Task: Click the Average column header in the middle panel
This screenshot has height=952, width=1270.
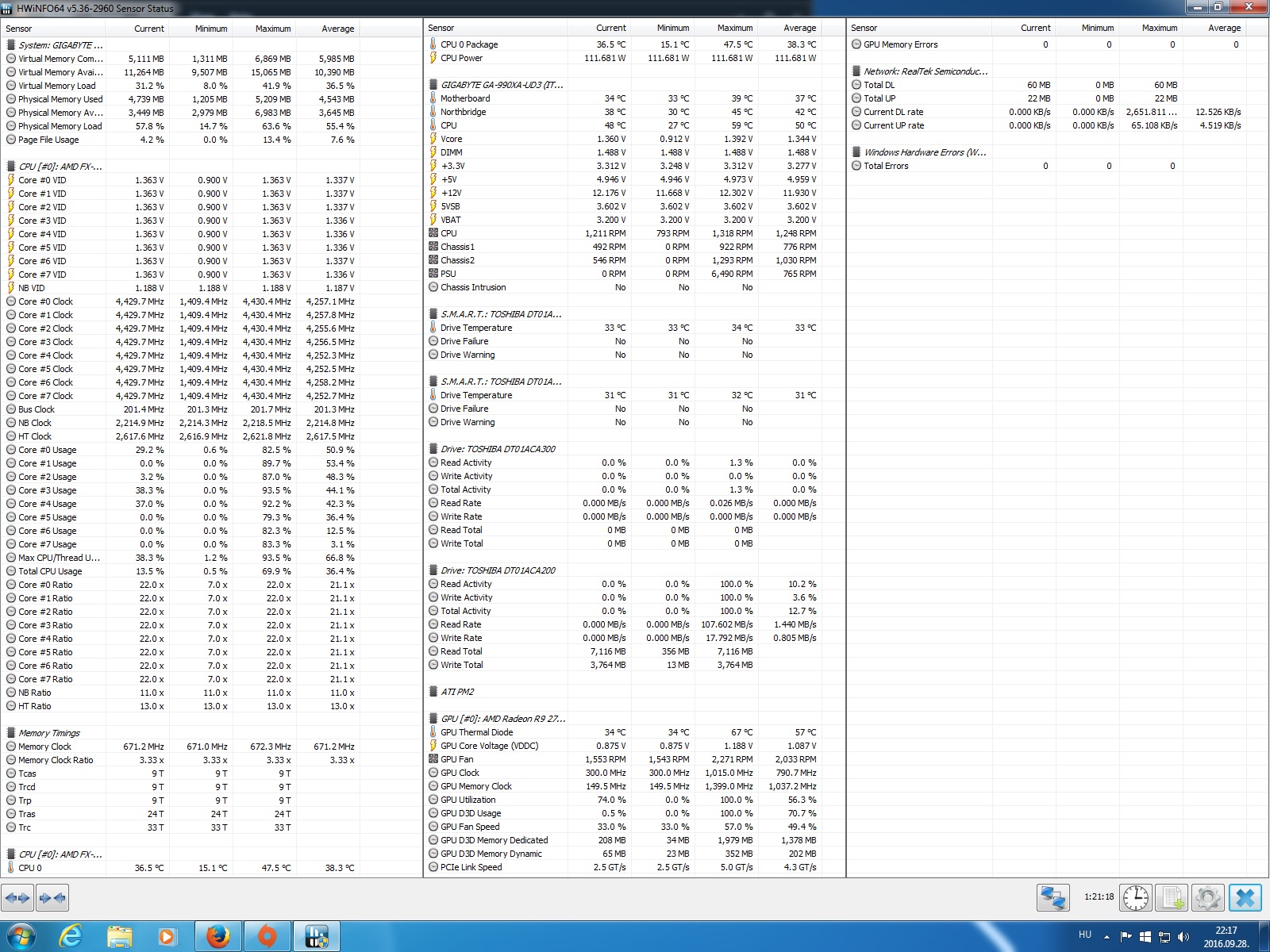Action: [790, 28]
